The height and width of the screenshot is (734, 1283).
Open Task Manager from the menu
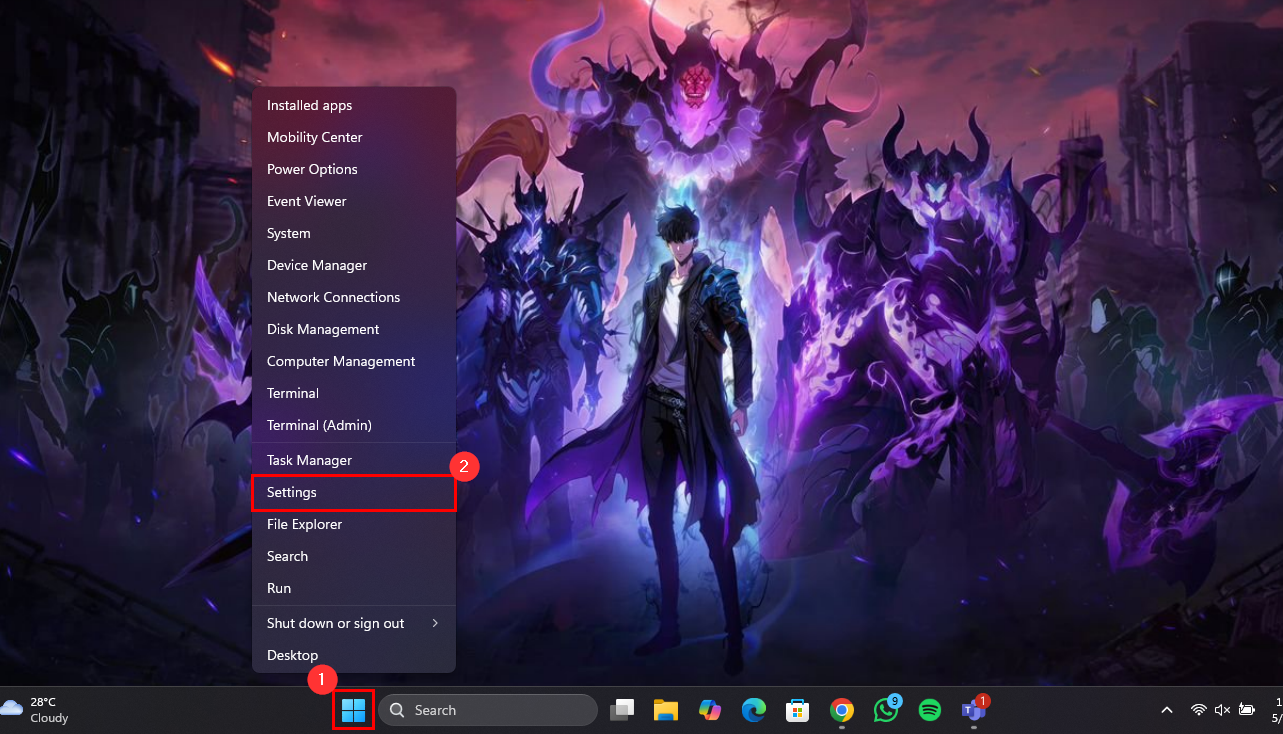(309, 460)
